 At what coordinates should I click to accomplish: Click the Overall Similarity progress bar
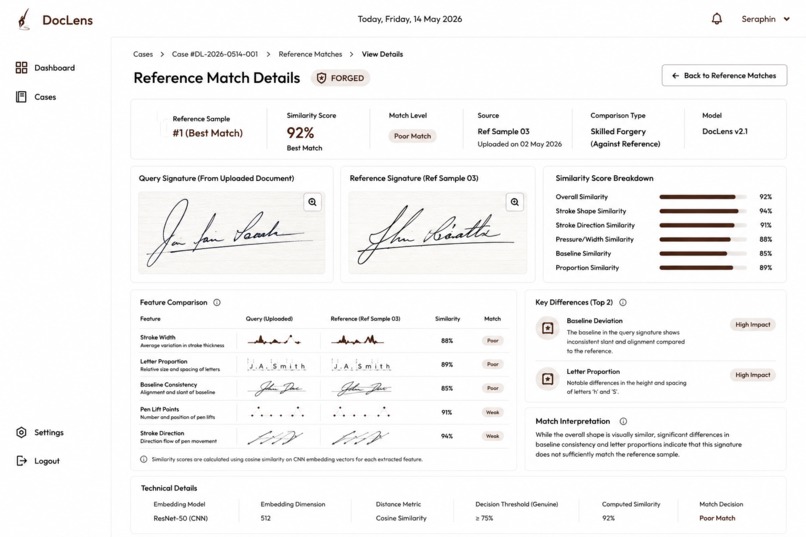[x=703, y=197]
